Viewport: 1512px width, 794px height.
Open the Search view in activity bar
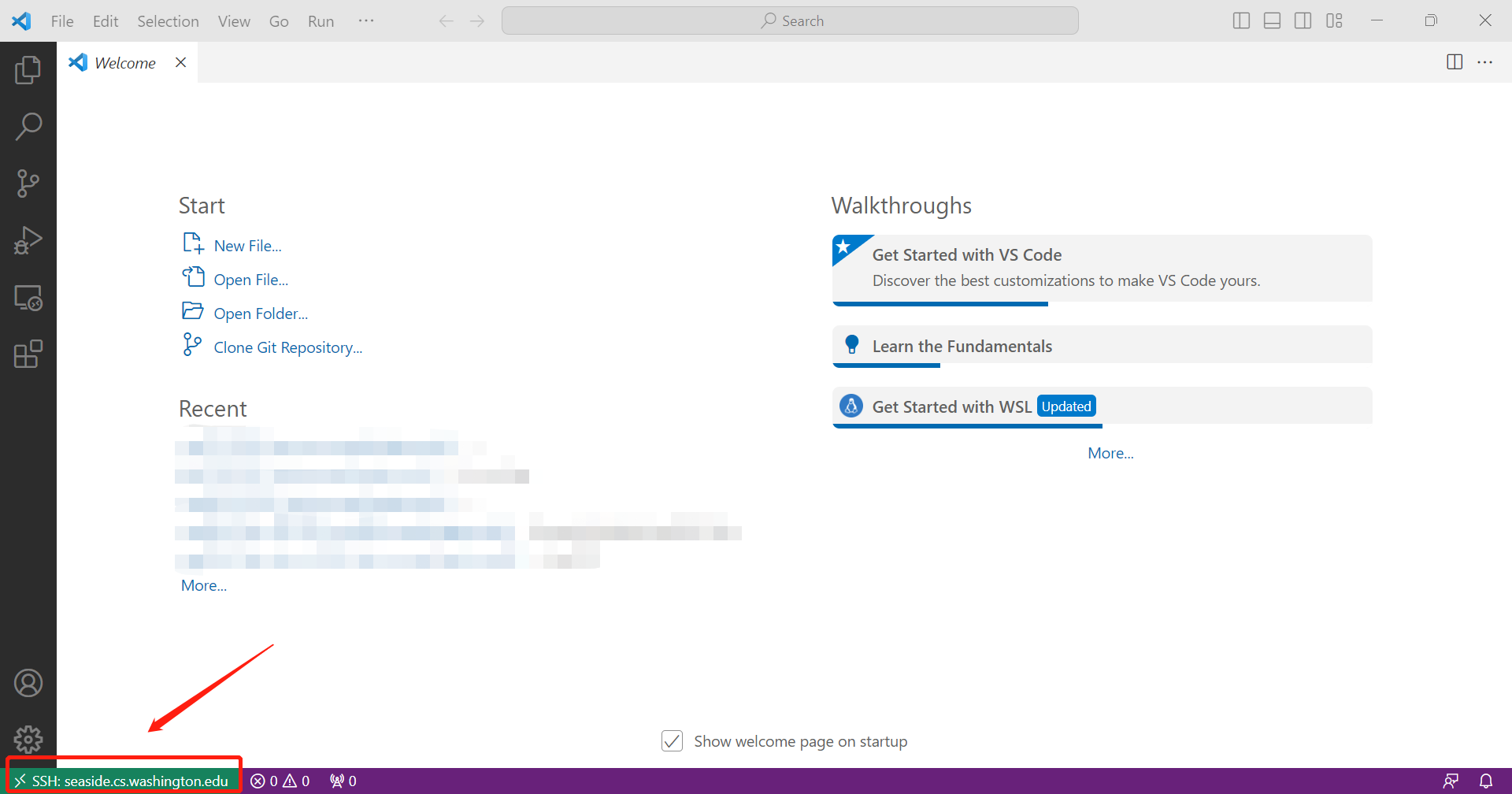coord(28,127)
